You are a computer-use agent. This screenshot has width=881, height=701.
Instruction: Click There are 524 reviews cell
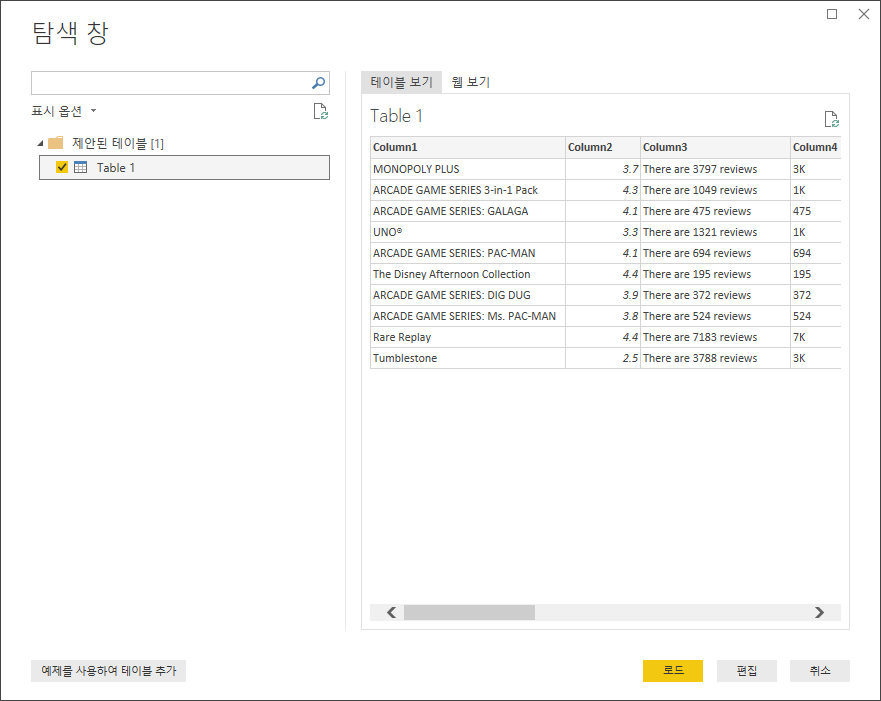[715, 316]
